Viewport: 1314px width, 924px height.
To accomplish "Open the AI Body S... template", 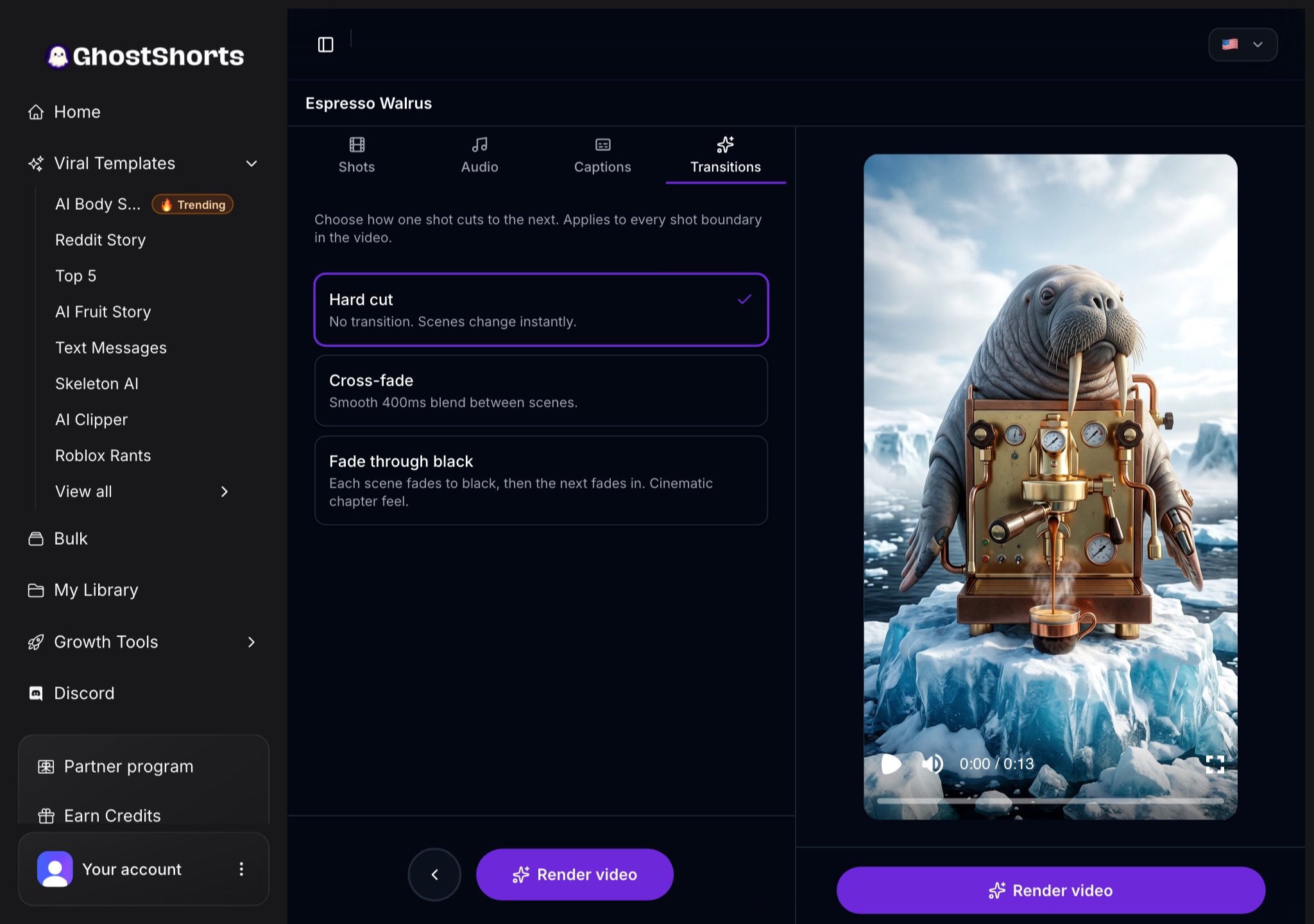I will 98,204.
